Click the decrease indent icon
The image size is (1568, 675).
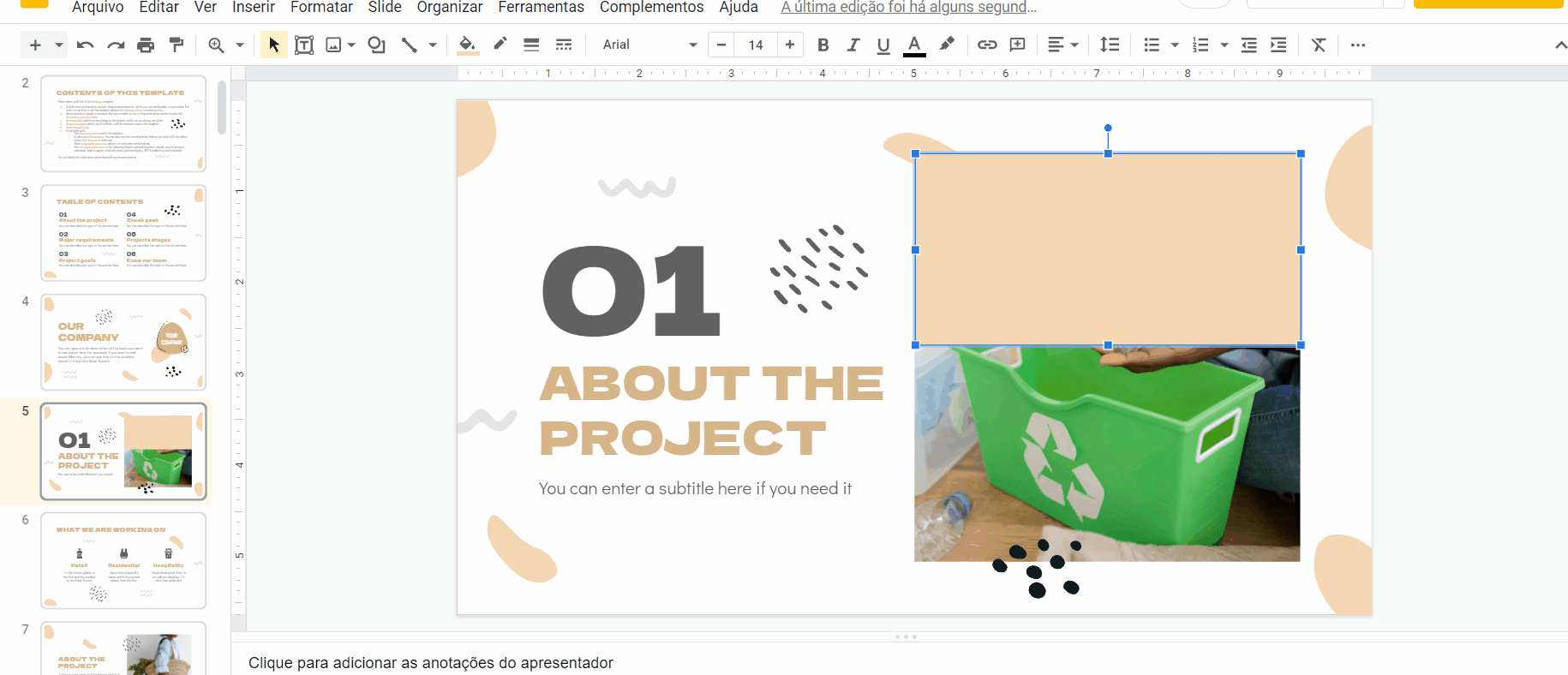pyautogui.click(x=1248, y=45)
